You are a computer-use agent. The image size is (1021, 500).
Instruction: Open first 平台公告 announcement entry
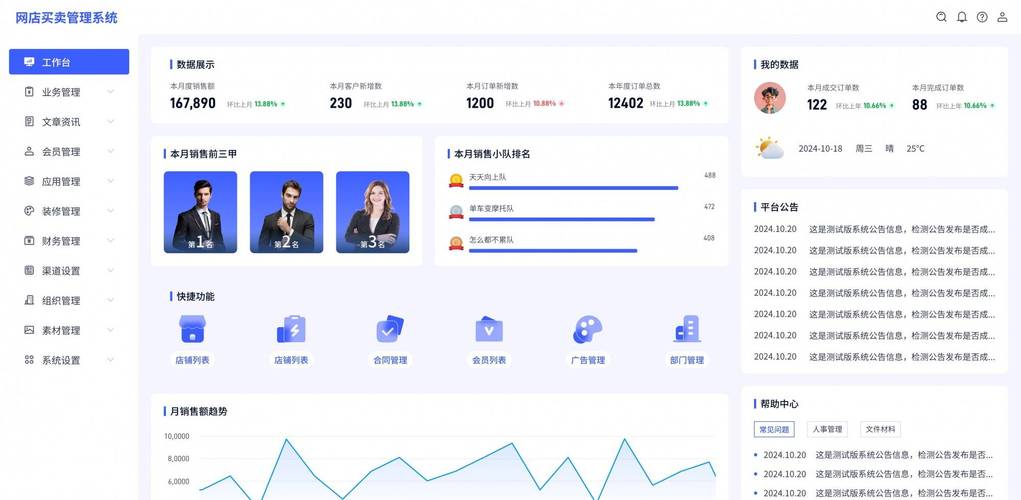[874, 229]
